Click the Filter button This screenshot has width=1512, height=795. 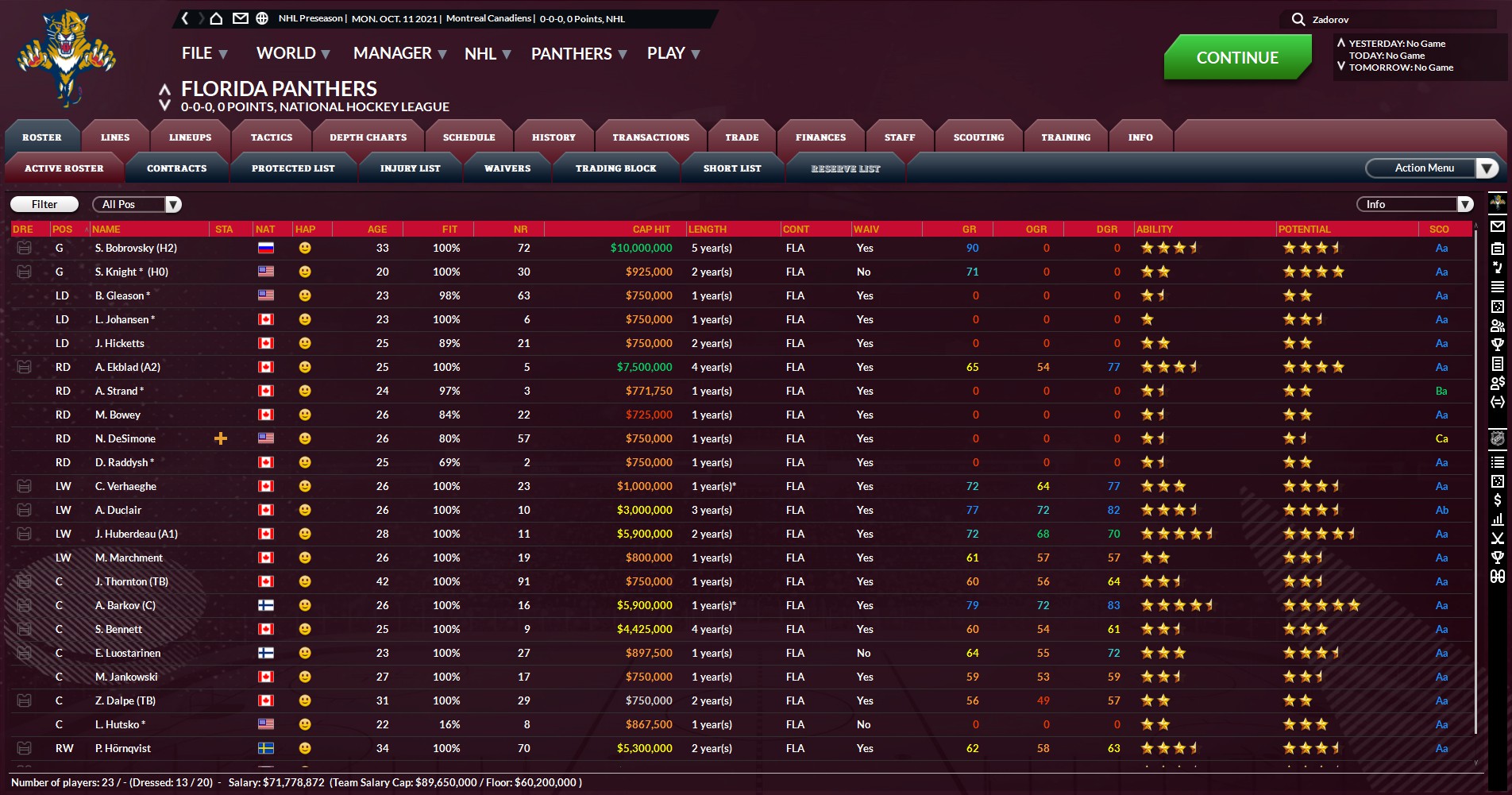[x=44, y=205]
